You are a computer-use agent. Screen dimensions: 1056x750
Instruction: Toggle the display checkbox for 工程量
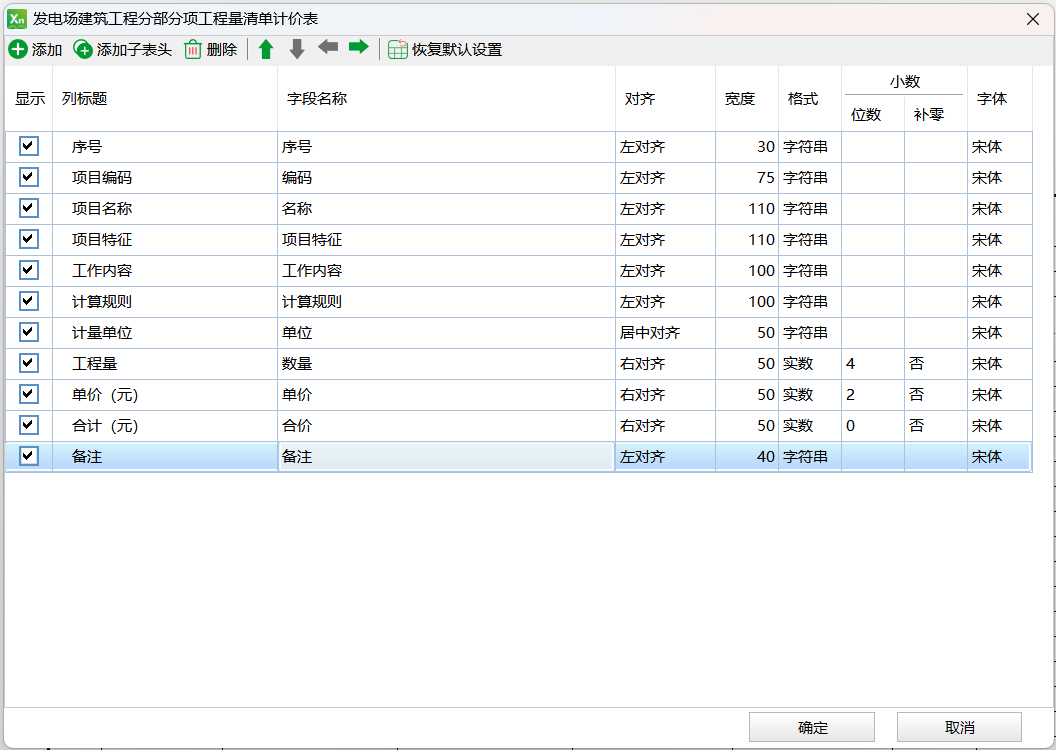(x=29, y=363)
